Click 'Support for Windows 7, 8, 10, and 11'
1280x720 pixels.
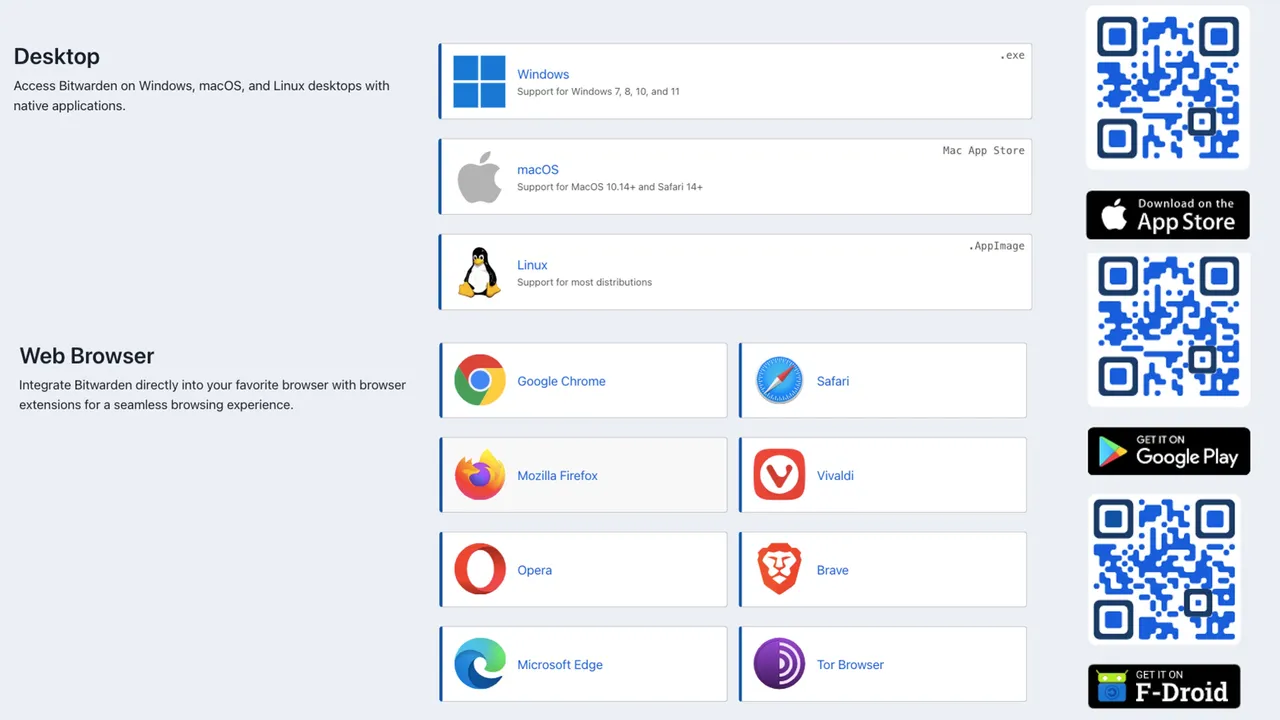tap(598, 92)
